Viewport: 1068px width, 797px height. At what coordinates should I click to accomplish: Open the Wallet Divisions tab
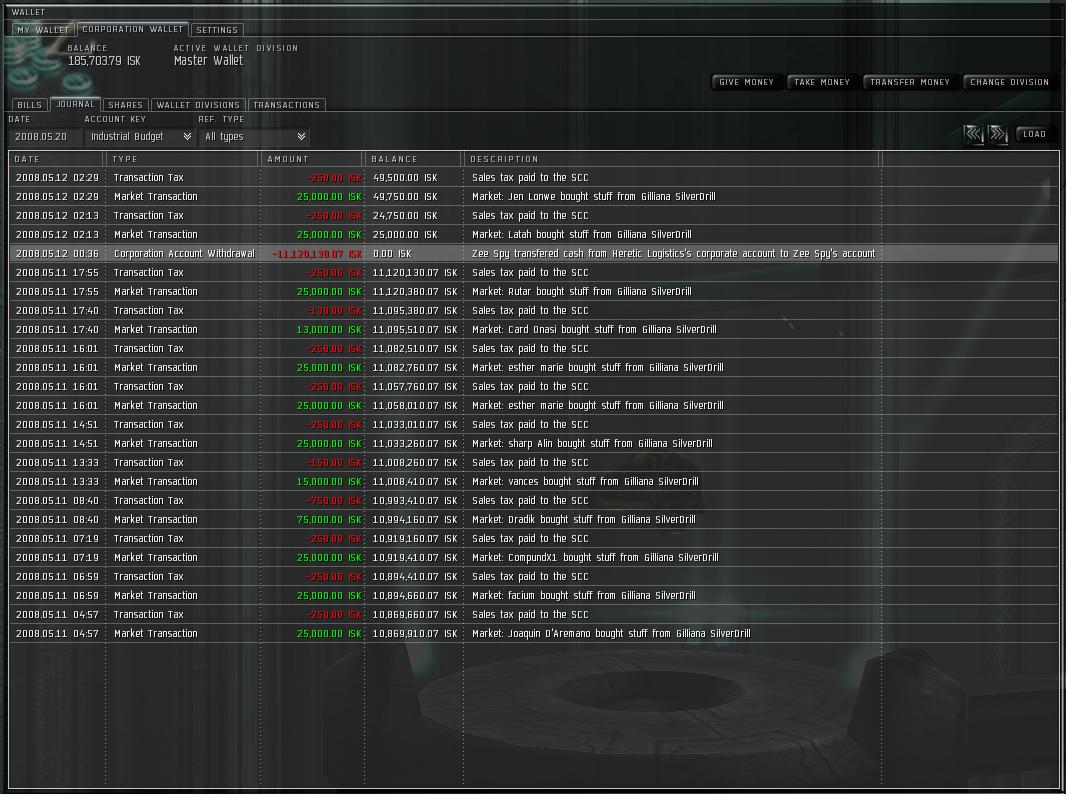198,105
